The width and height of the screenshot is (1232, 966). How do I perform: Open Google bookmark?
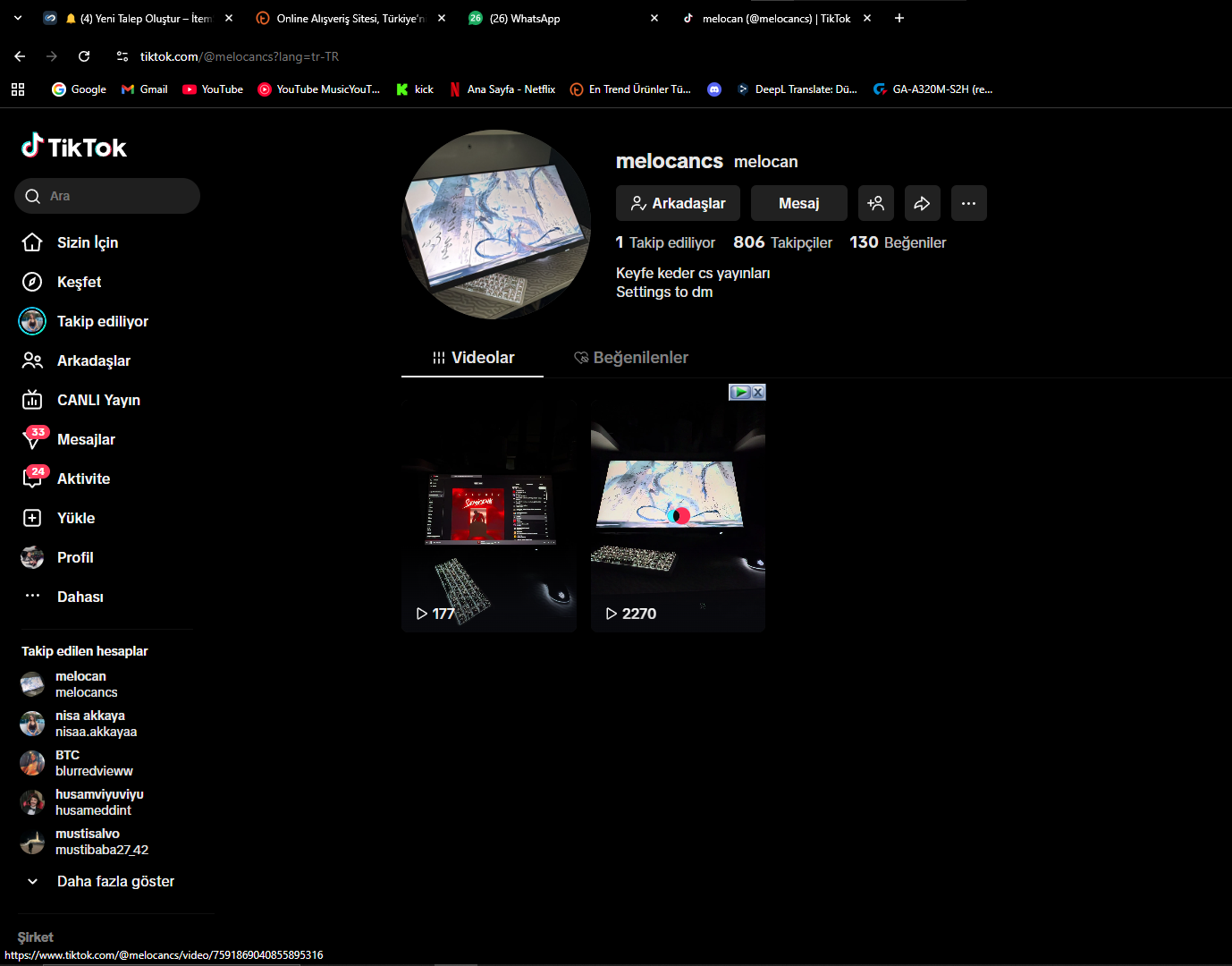click(79, 89)
